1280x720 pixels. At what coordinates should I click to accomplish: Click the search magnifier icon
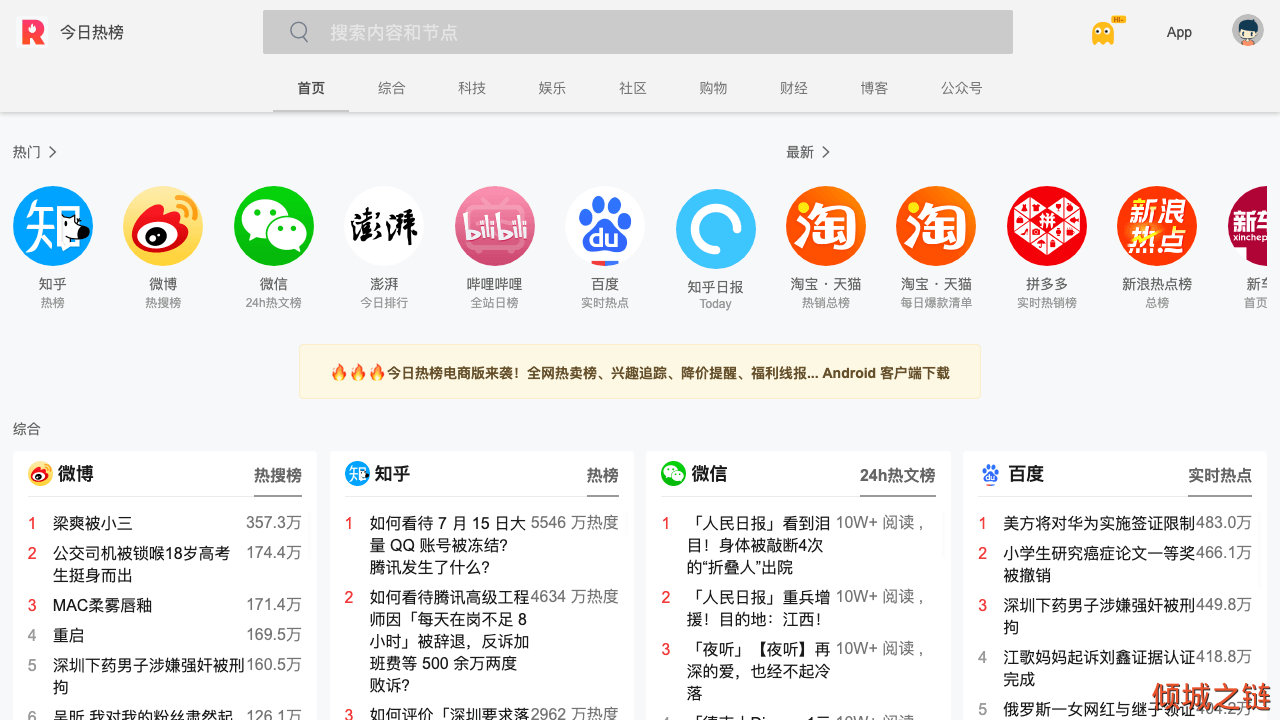point(299,32)
